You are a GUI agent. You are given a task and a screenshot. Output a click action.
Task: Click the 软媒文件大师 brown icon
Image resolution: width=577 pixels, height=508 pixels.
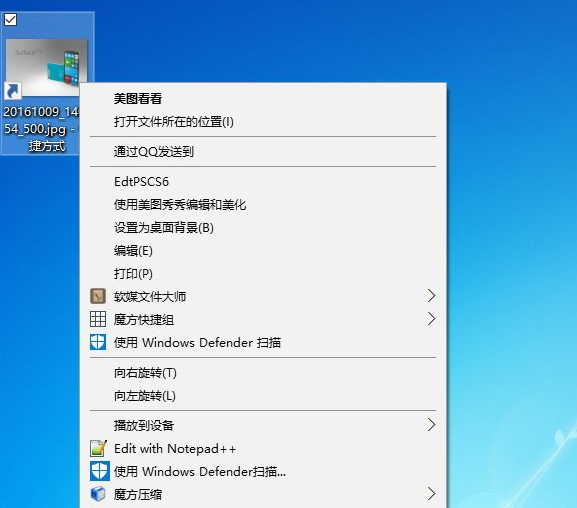coord(98,296)
